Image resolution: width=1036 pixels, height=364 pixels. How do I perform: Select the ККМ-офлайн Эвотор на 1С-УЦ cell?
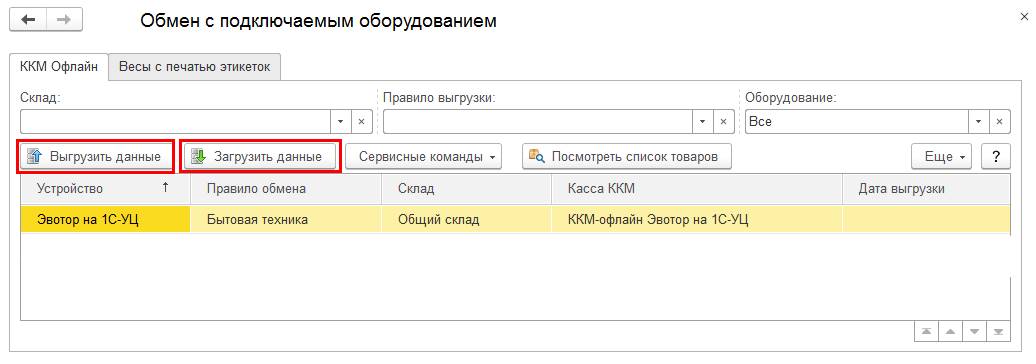click(x=696, y=219)
